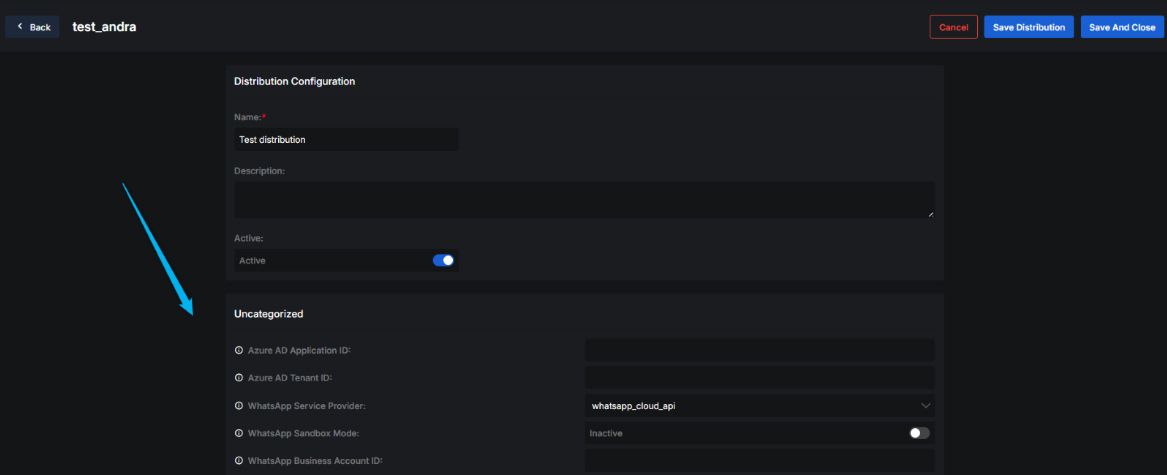Screen dimensions: 1167x475
Task: Click the info icon beside Azure AD Application ID
Action: (239, 350)
